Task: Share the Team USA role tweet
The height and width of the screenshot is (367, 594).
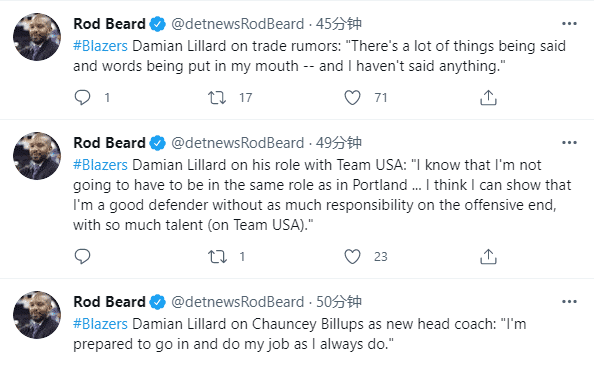Action: (x=488, y=257)
